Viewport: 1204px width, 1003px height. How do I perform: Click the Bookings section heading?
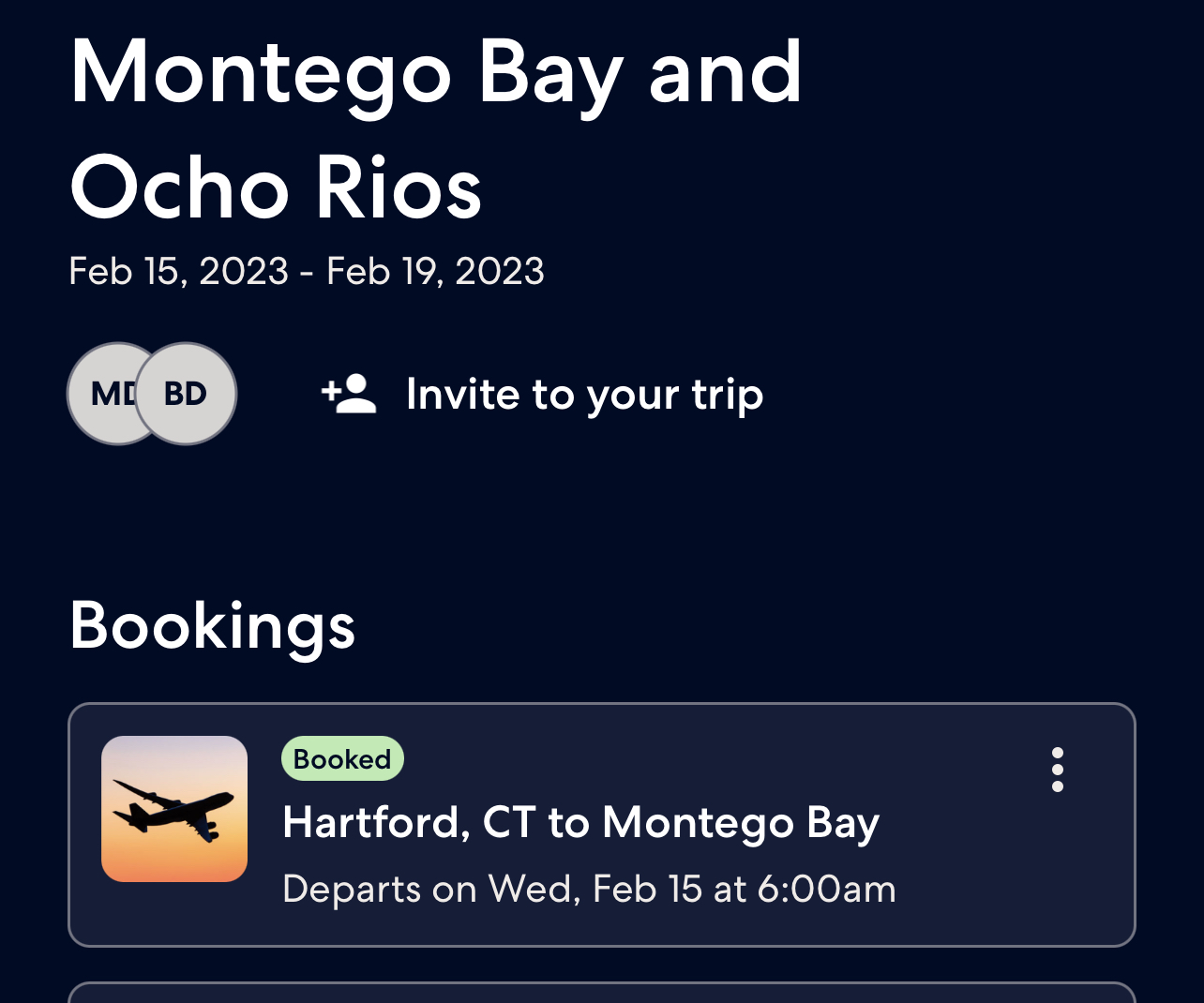(213, 625)
